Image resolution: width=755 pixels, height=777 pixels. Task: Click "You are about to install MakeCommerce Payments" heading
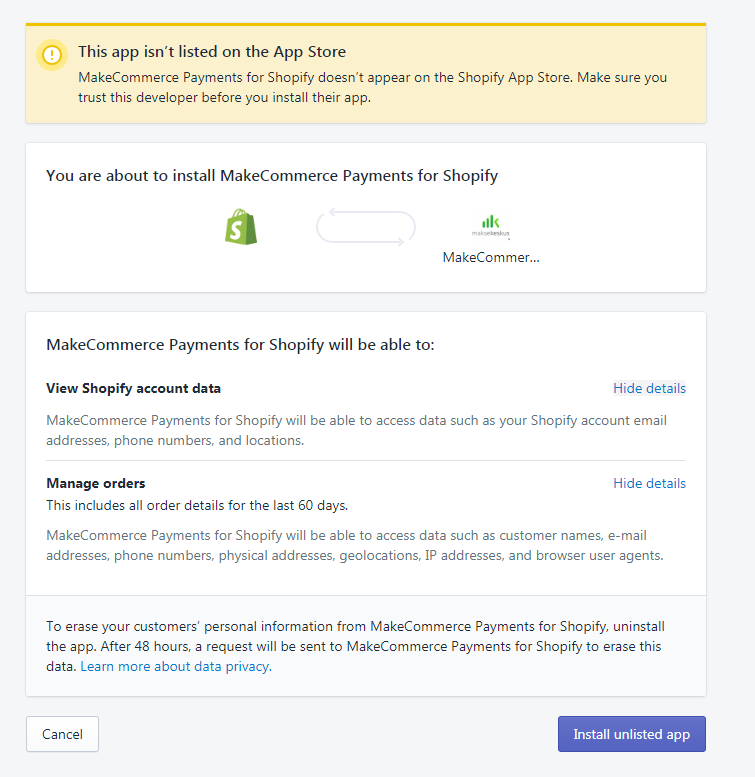coord(272,176)
